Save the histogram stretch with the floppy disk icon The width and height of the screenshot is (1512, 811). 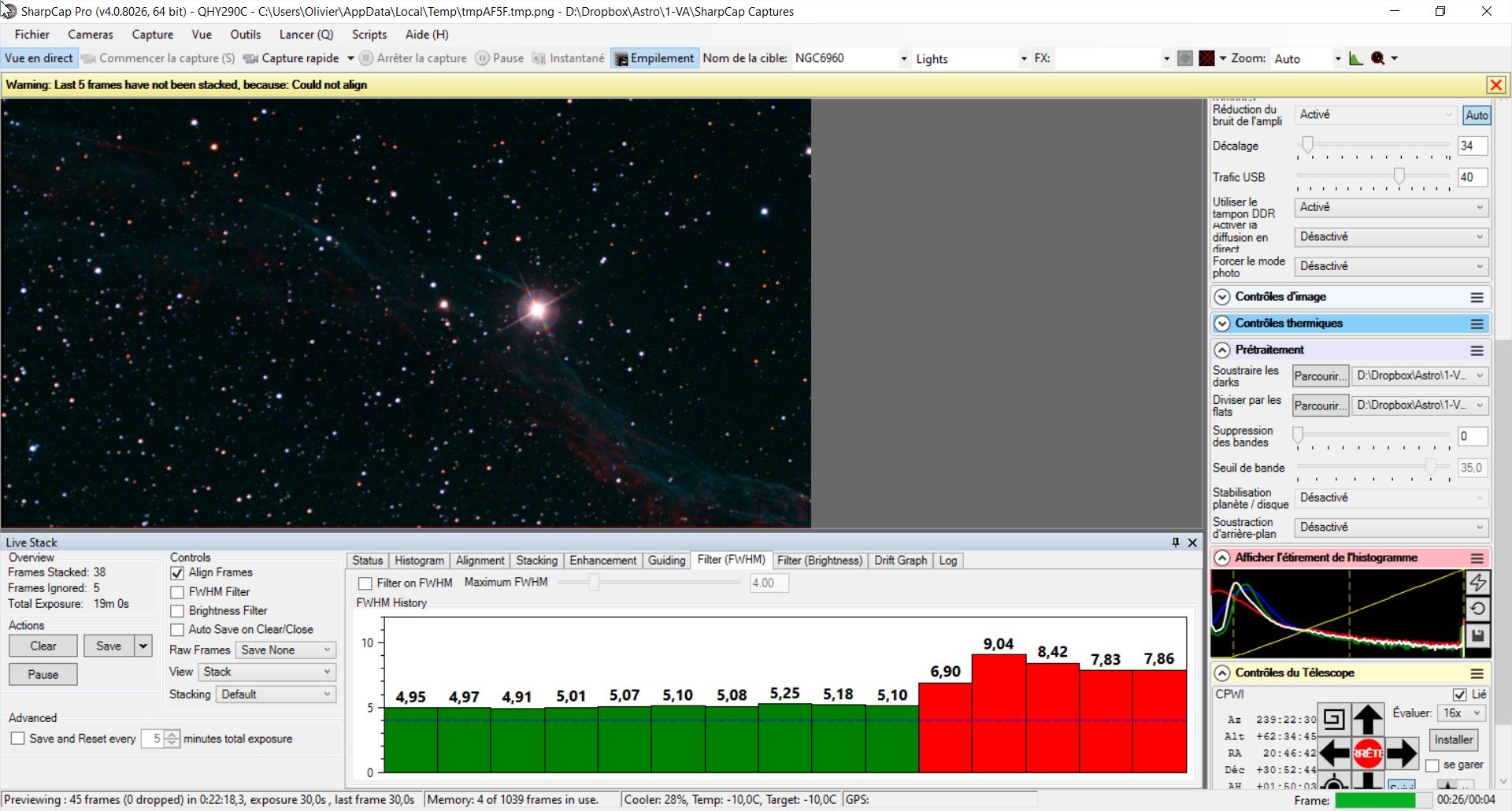1478,635
